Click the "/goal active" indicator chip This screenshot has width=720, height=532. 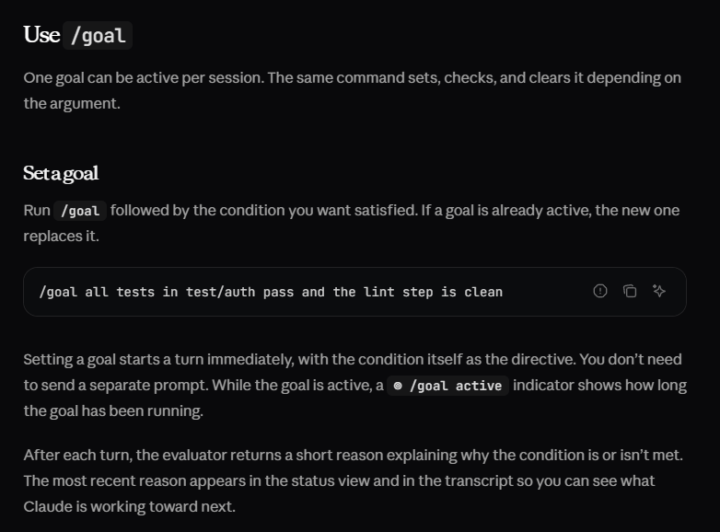448,386
